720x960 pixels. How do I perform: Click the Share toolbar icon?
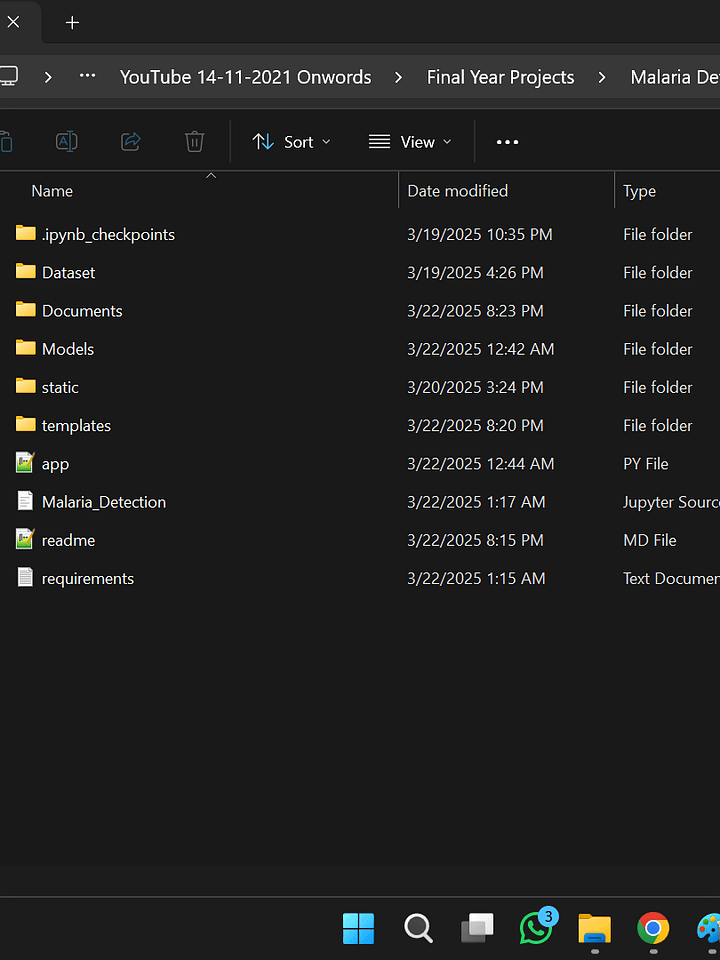click(130, 141)
